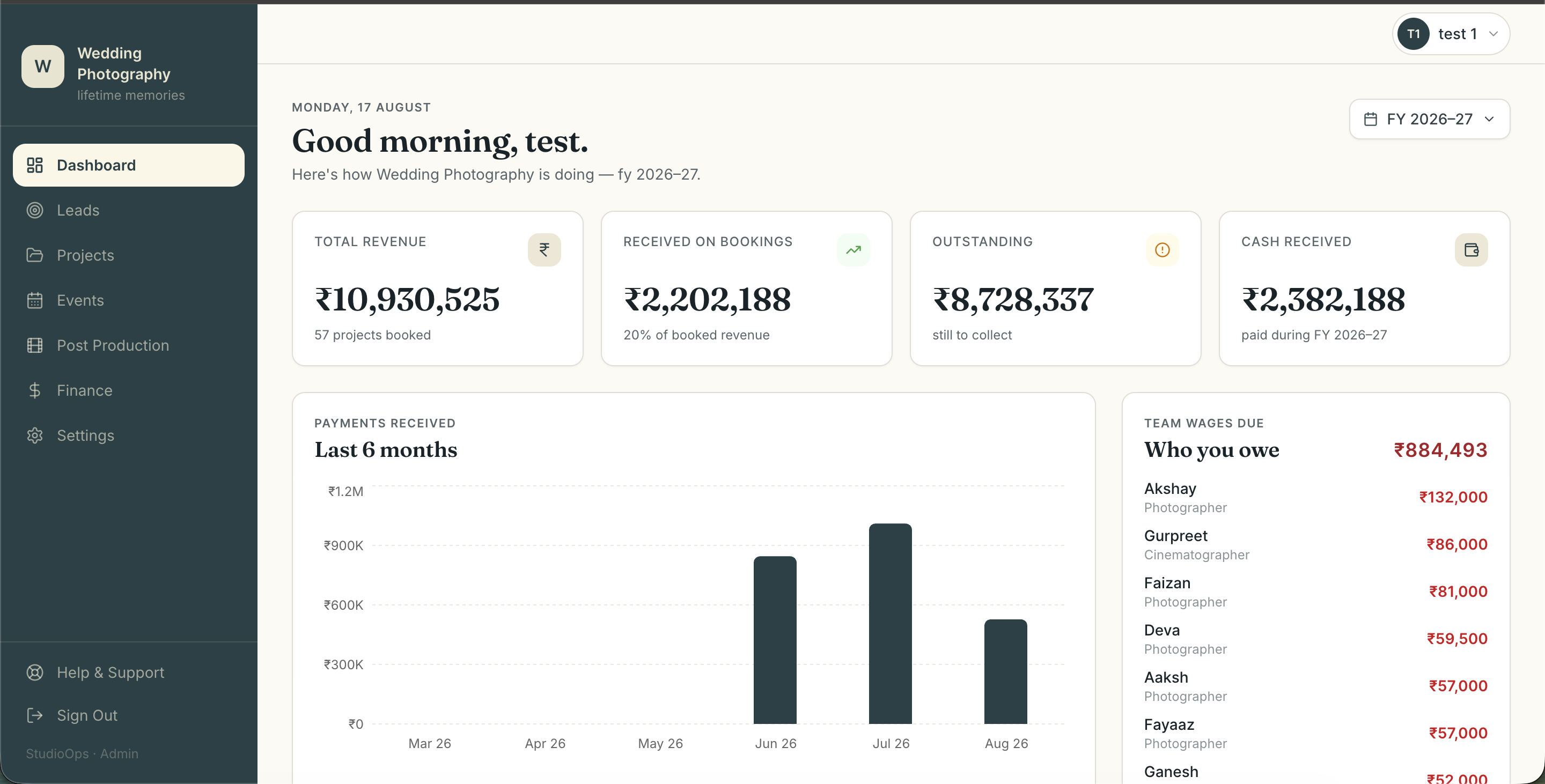Click the Leads target icon
Viewport: 1545px width, 784px height.
(35, 210)
